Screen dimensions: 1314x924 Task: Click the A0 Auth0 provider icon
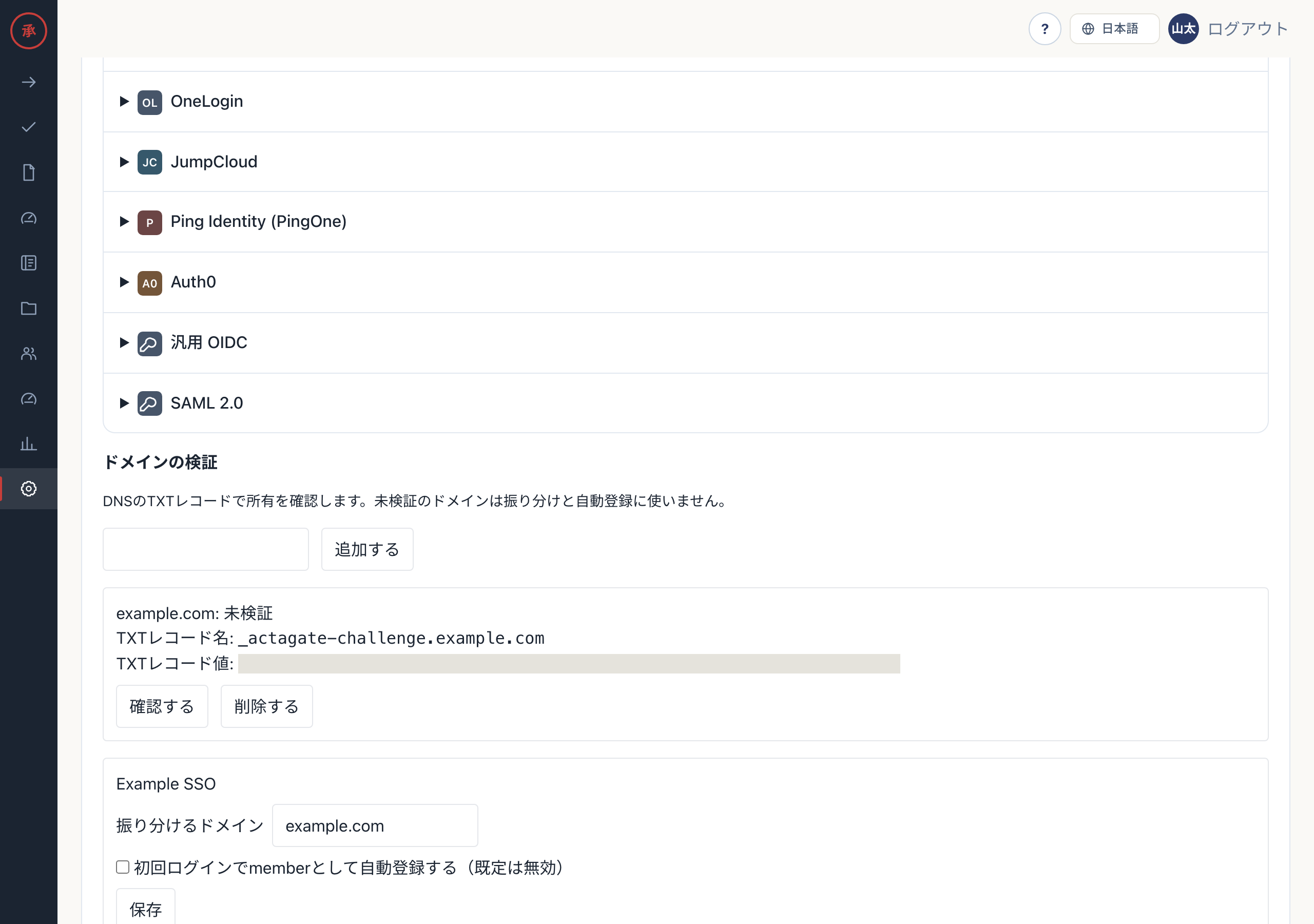[x=149, y=283]
